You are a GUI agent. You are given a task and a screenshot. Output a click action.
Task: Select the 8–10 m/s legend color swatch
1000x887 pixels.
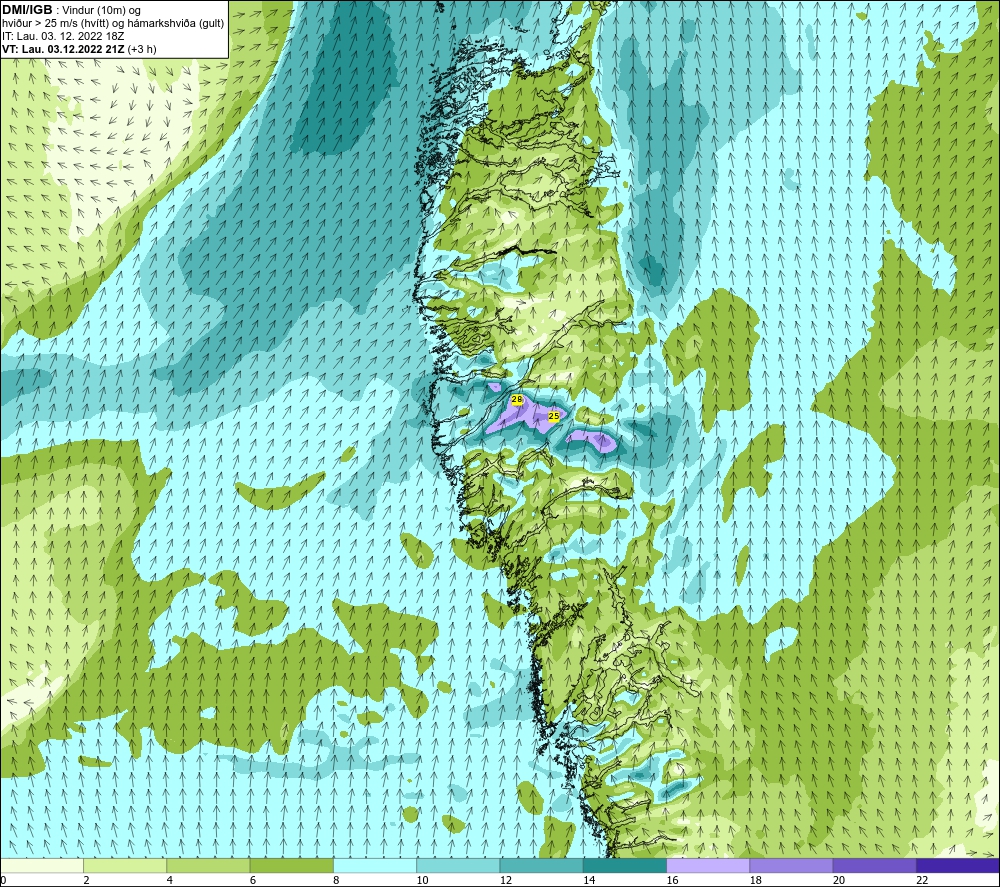(375, 865)
